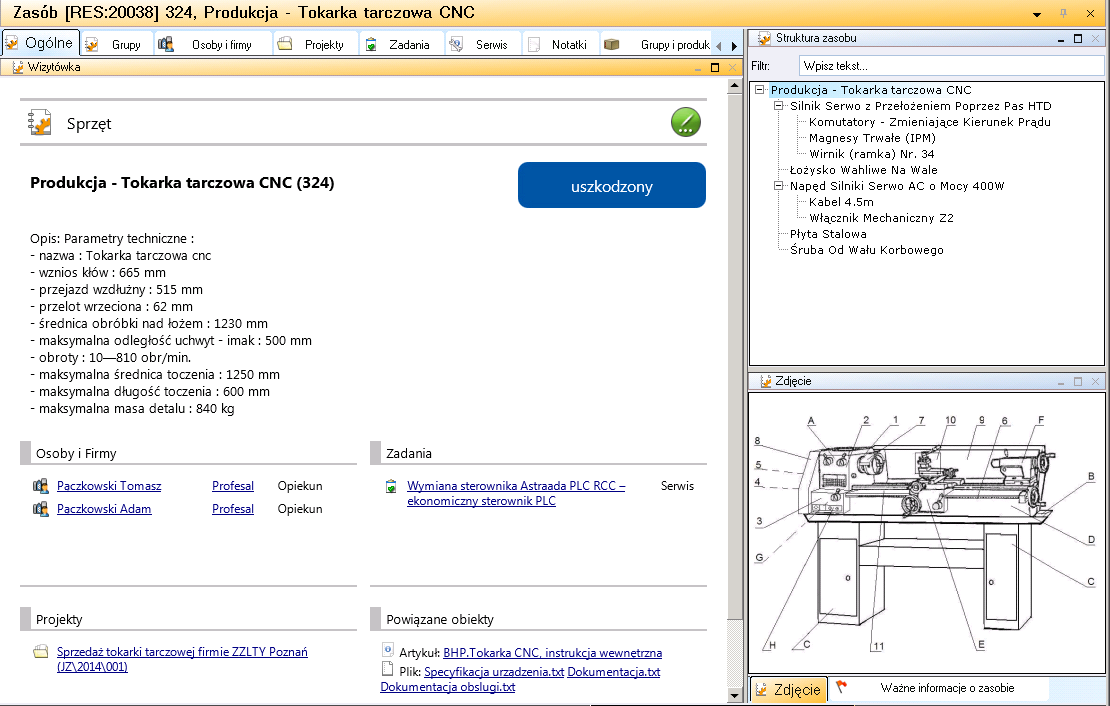The width and height of the screenshot is (1110, 706).
Task: Click the Struktura zasobu panel icon
Action: click(x=764, y=38)
